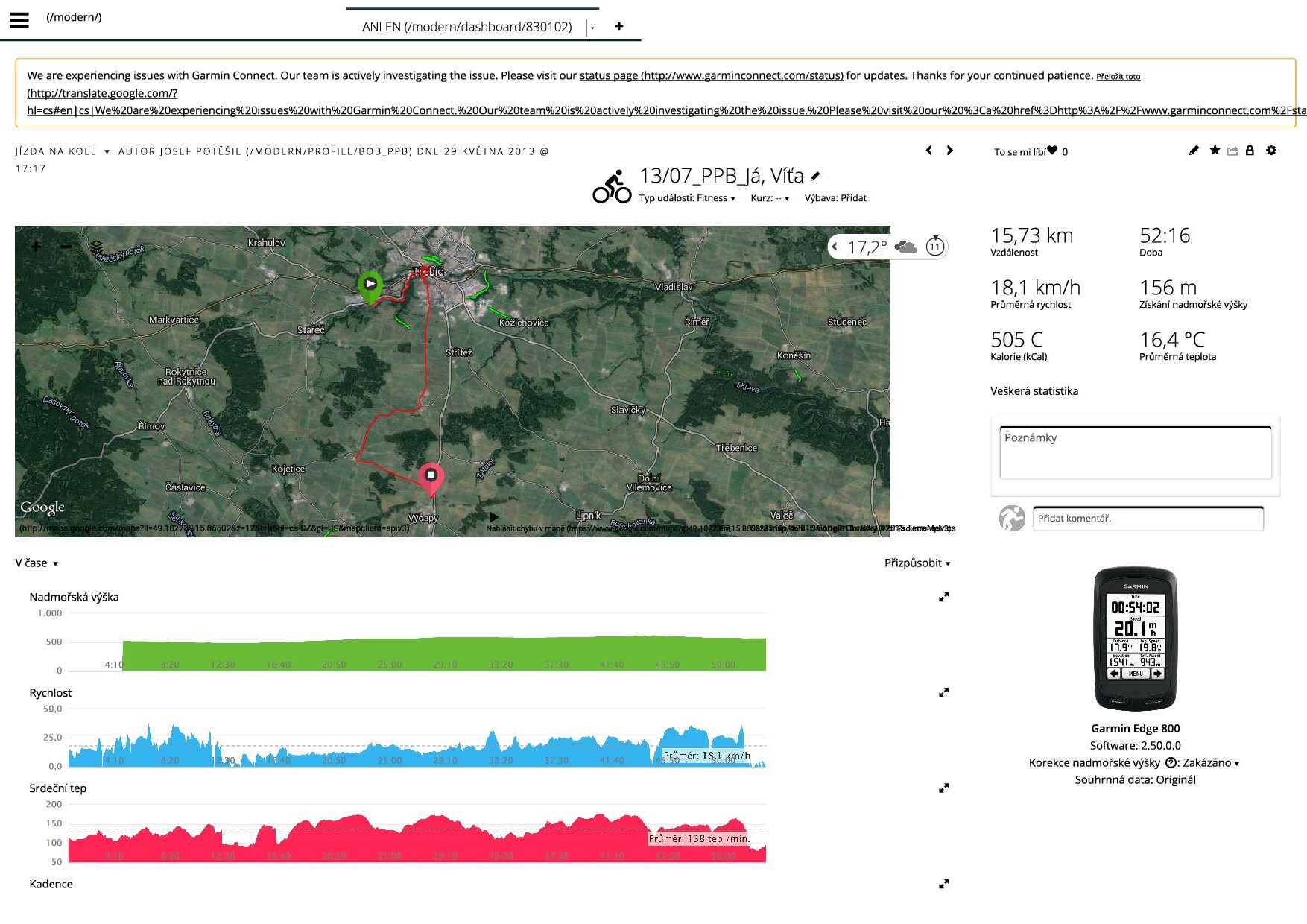This screenshot has width=1307, height=924.
Task: Open the Typ události Fitness dropdown
Action: coord(687,198)
